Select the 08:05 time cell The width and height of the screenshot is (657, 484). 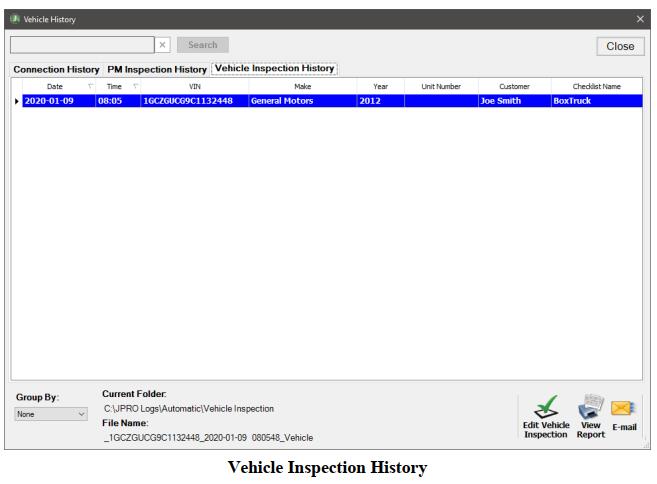(x=118, y=101)
